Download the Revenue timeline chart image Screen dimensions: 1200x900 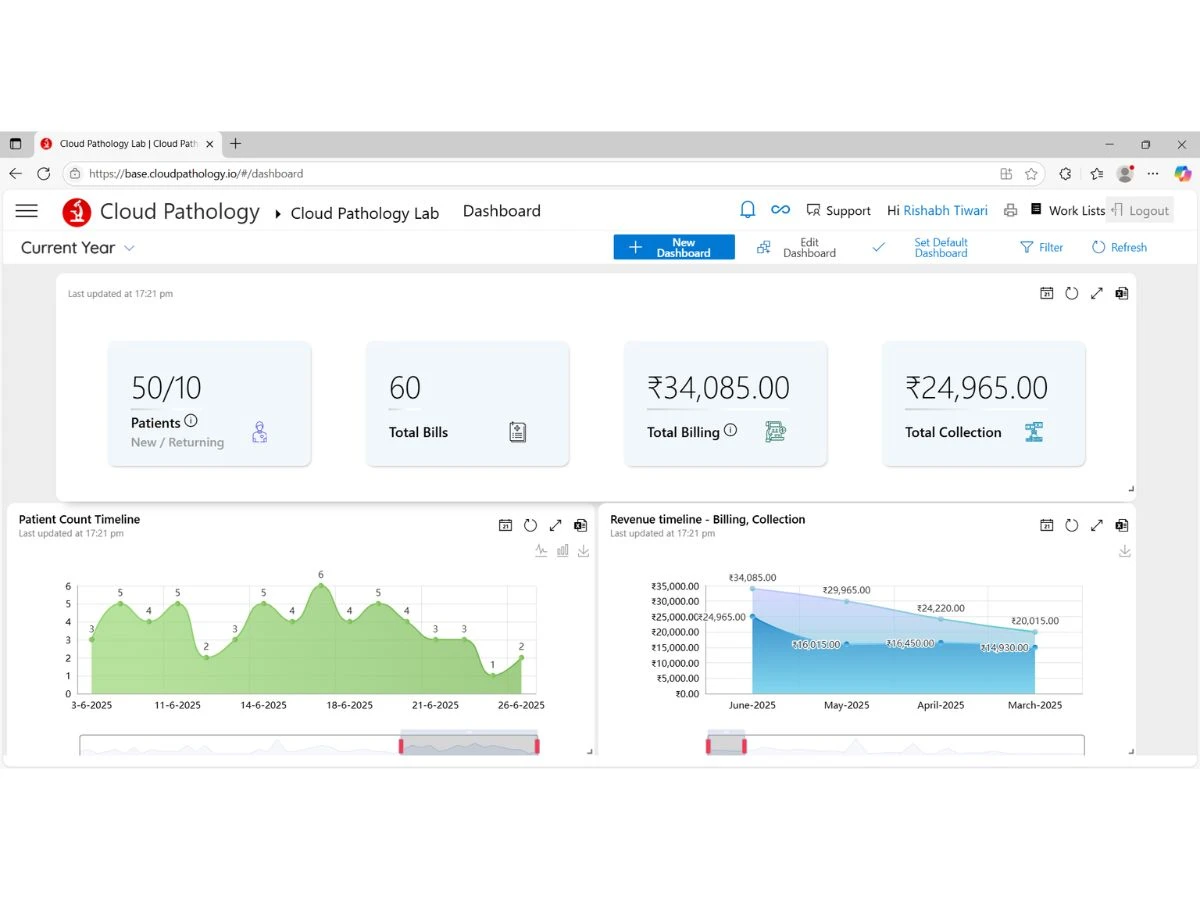tap(1124, 551)
